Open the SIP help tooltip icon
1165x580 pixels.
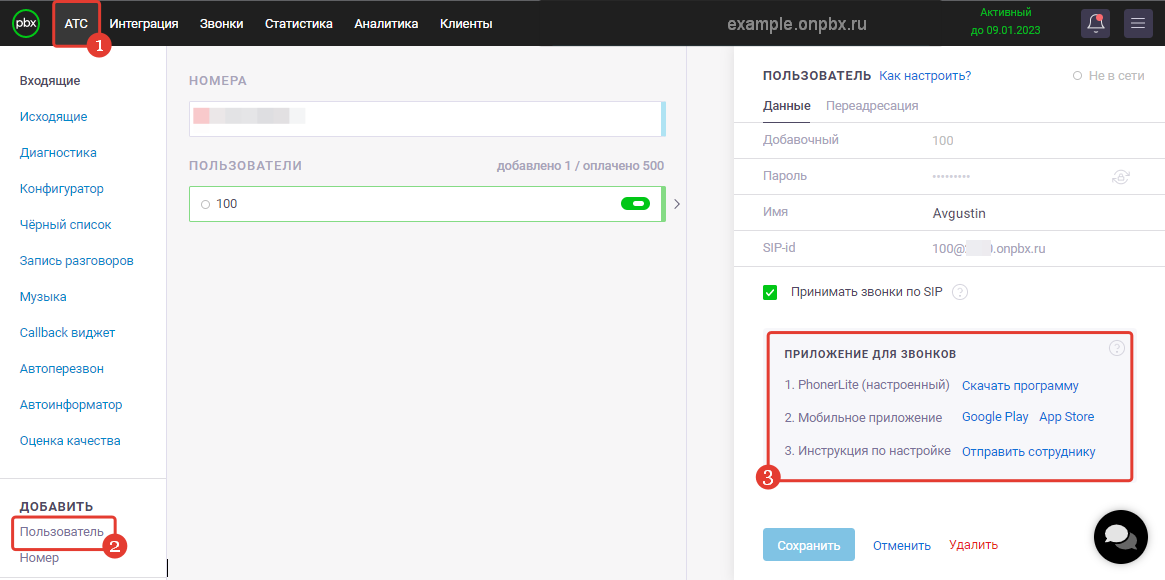click(x=959, y=292)
